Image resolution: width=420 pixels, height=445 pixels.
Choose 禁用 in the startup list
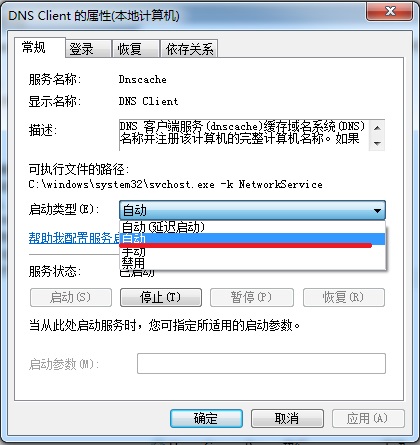[252, 263]
